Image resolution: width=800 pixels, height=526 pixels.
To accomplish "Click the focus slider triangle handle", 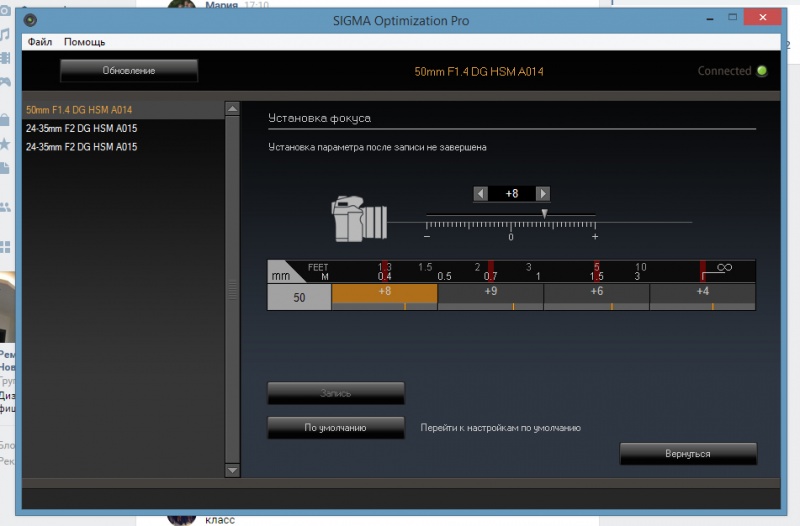I will click(x=544, y=212).
